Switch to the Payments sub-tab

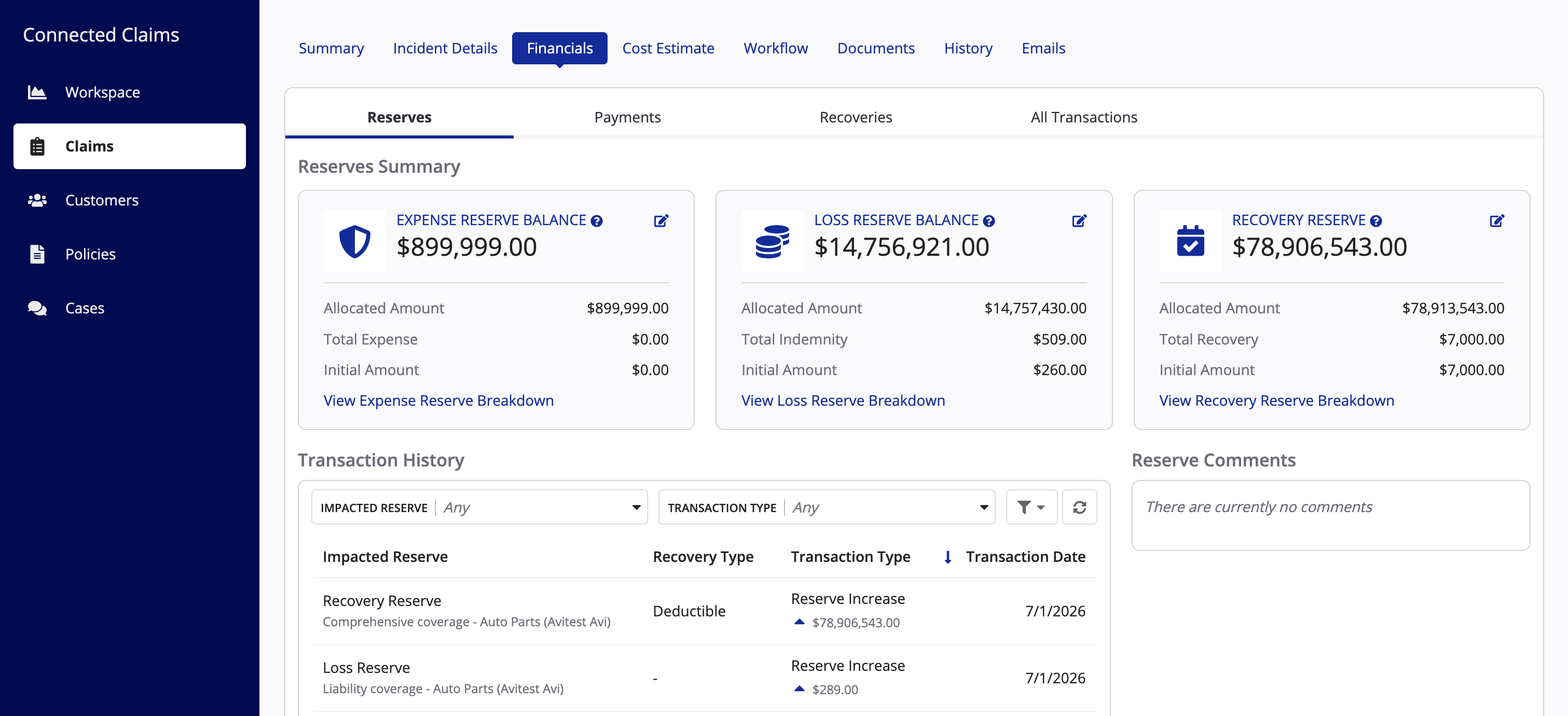pyautogui.click(x=628, y=117)
